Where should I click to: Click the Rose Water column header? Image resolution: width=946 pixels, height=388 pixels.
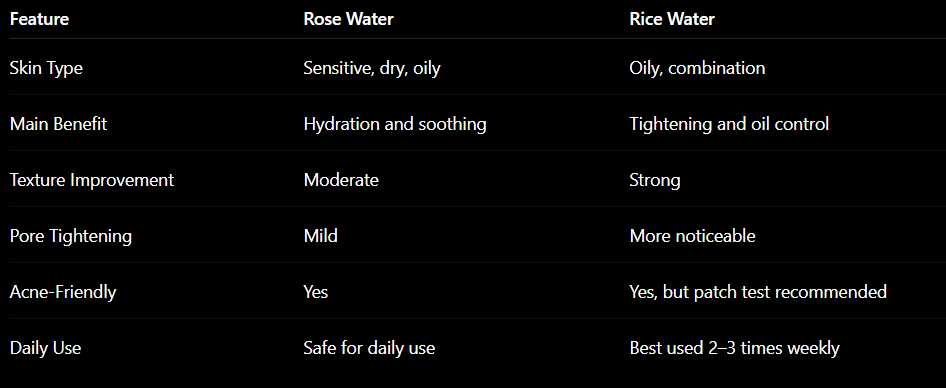pyautogui.click(x=348, y=19)
